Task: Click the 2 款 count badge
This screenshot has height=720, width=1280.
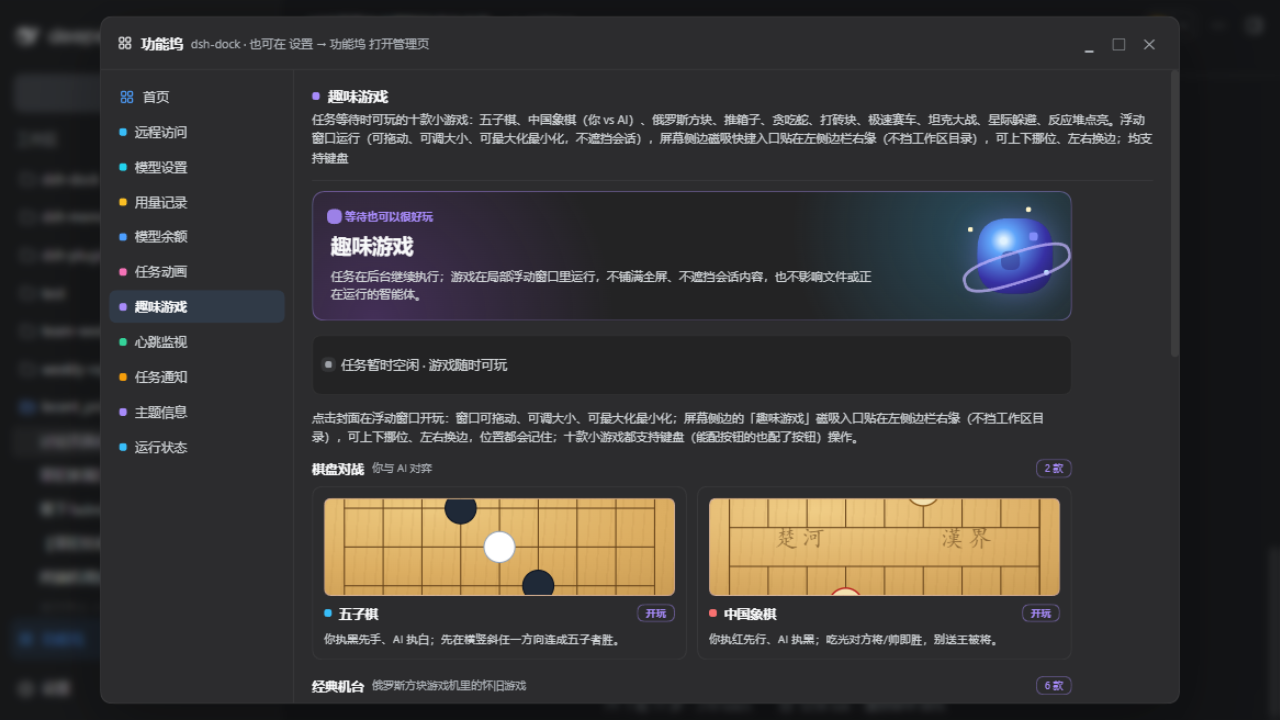Action: point(1054,468)
